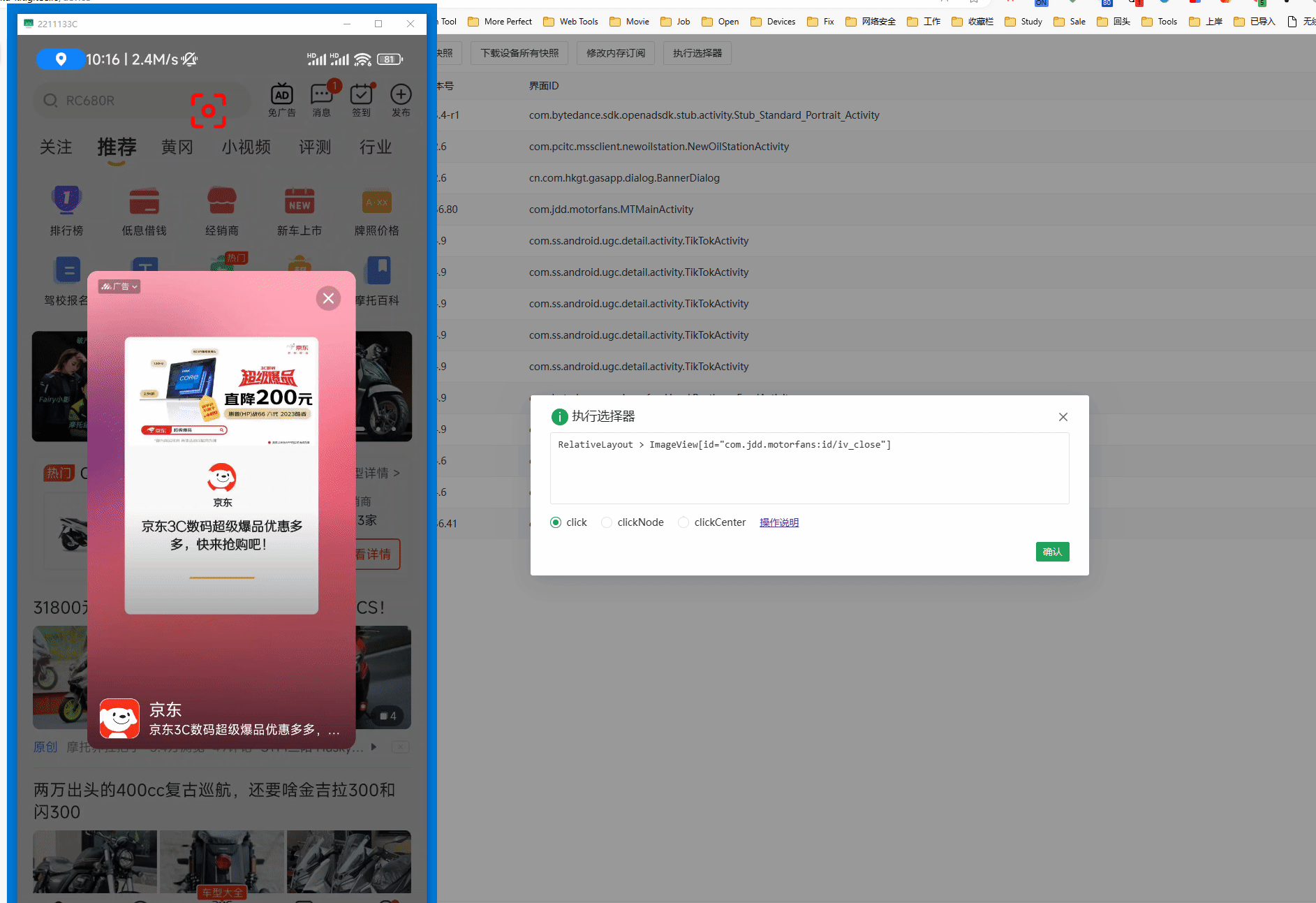Open the 工作 bookmark folder
The width and height of the screenshot is (1316, 903).
(924, 22)
